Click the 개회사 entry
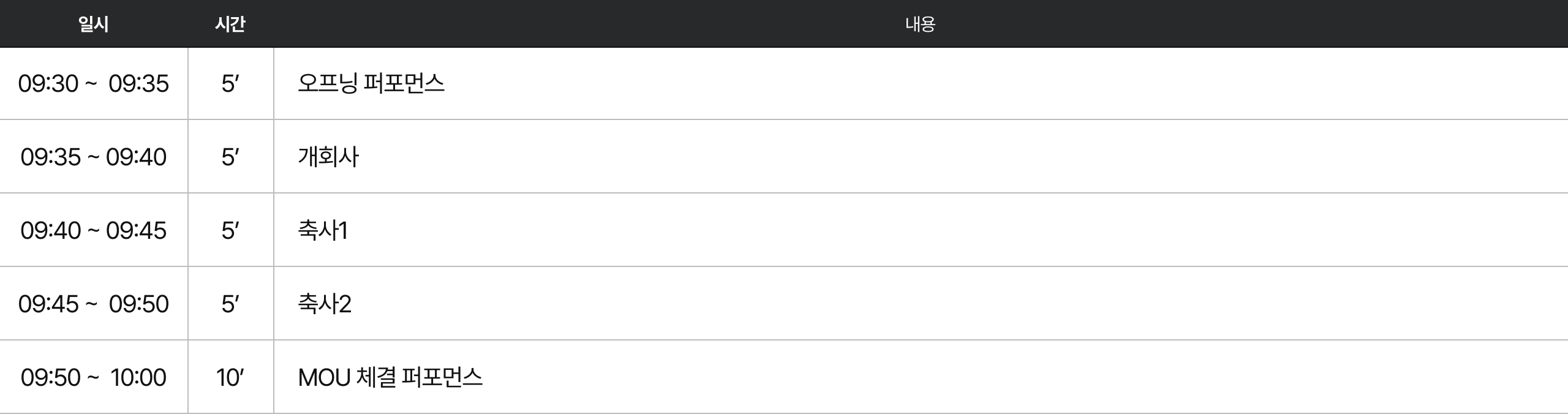This screenshot has width=1568, height=414. 328,157
